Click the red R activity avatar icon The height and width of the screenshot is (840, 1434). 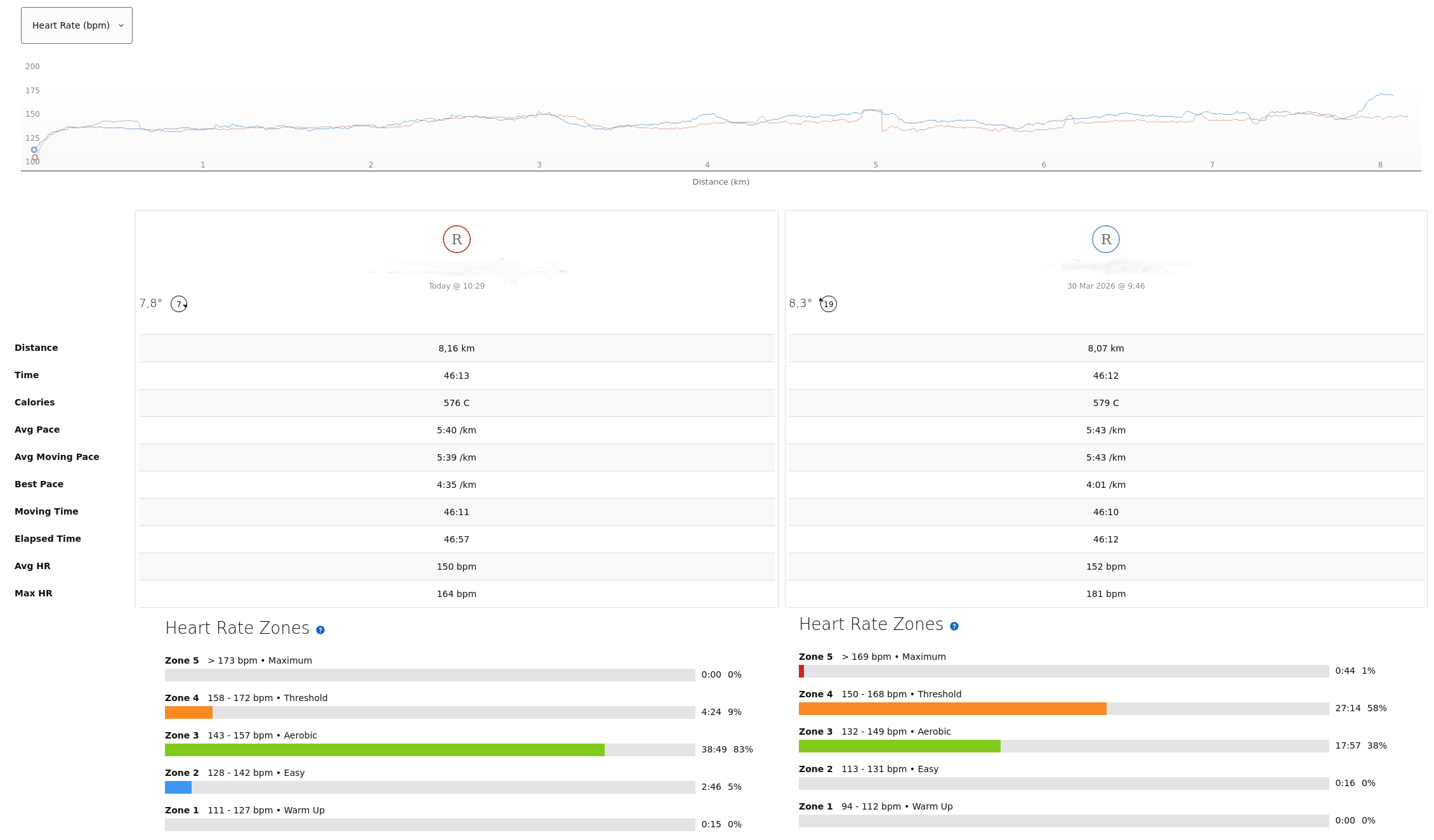point(456,239)
